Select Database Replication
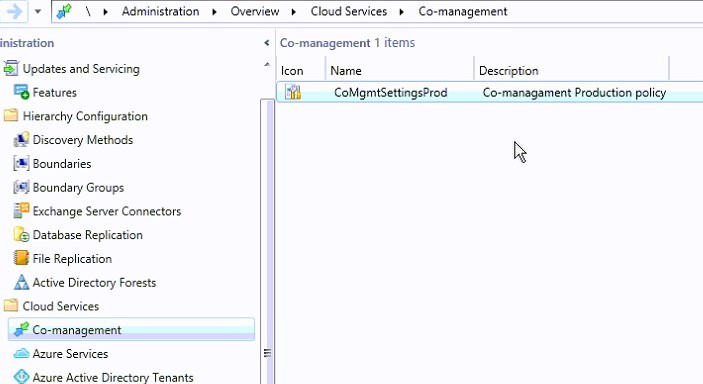 (x=87, y=235)
